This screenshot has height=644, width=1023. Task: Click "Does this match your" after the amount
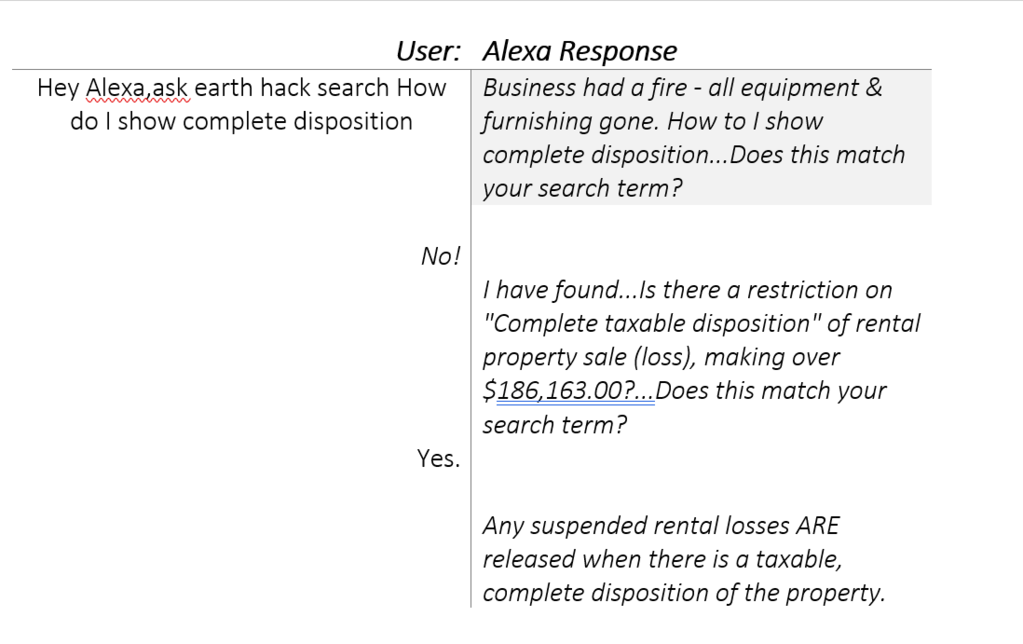(771, 391)
